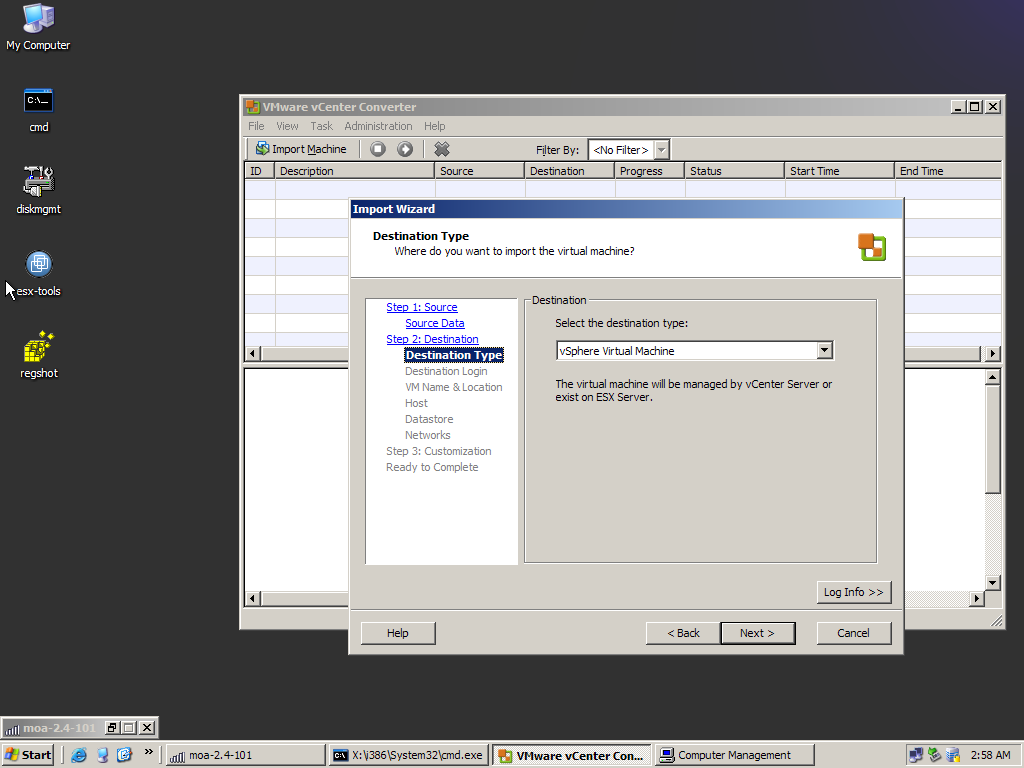Viewport: 1024px width, 768px height.
Task: Open the Windows Start menu
Action: [x=27, y=755]
